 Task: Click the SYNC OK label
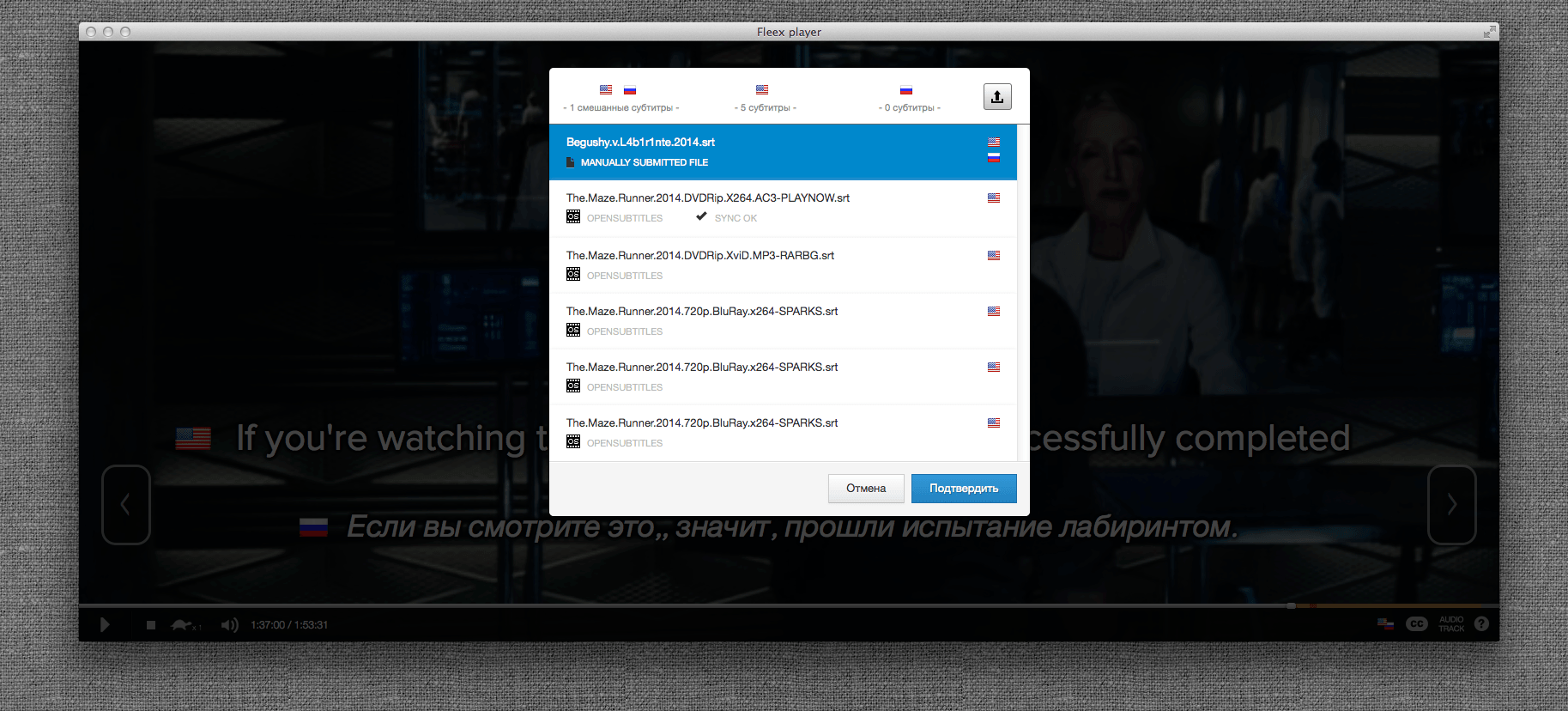(736, 218)
